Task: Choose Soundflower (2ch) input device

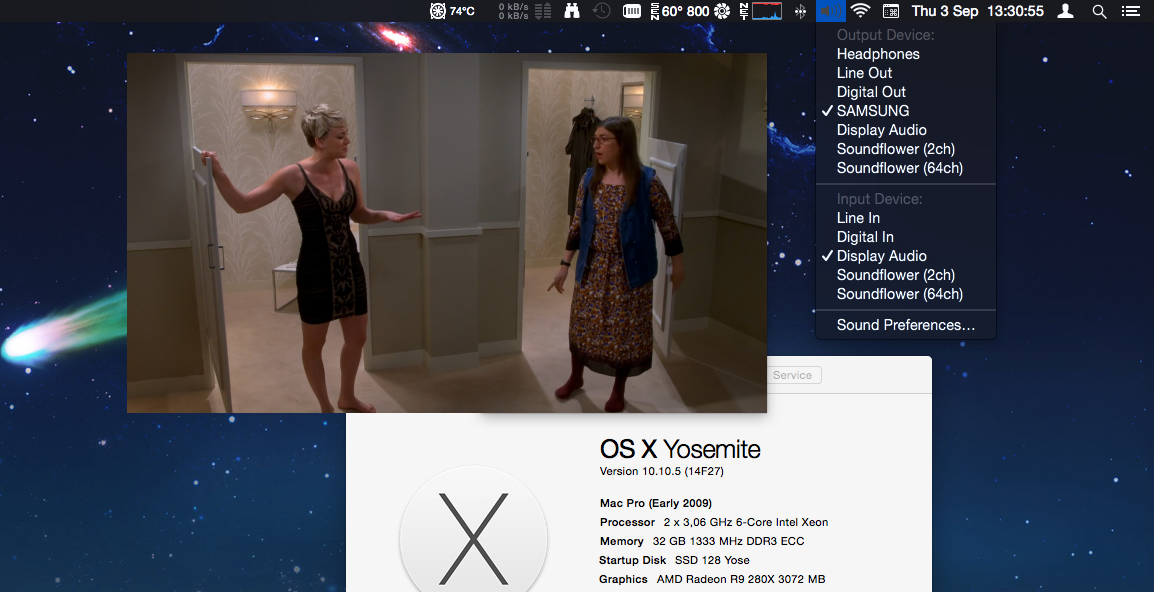Action: [x=906, y=275]
